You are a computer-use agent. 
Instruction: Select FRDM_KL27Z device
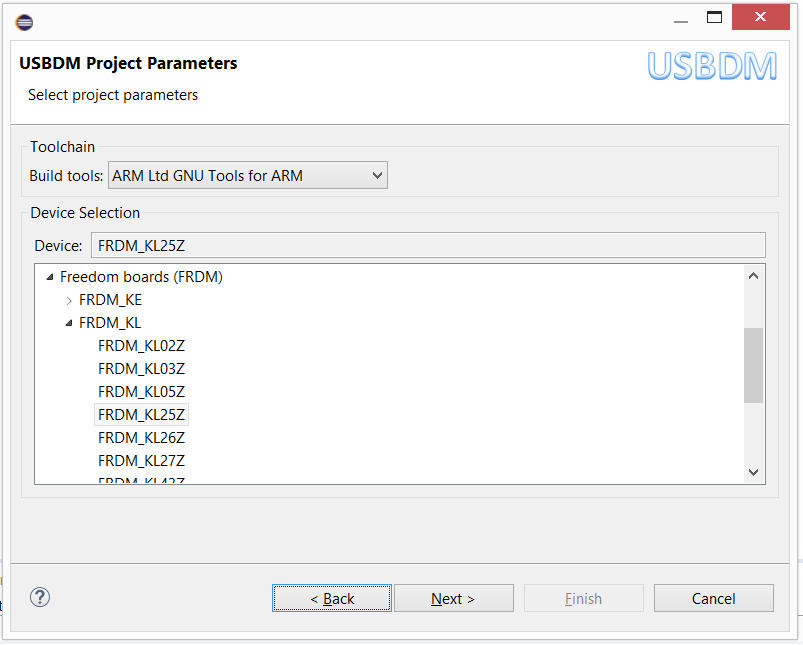(x=141, y=461)
